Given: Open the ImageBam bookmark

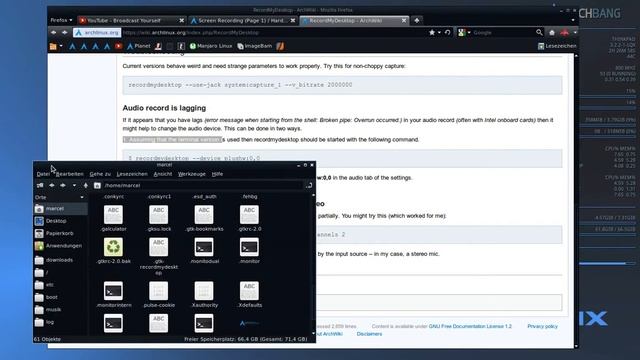Looking at the screenshot, I should click(255, 46).
